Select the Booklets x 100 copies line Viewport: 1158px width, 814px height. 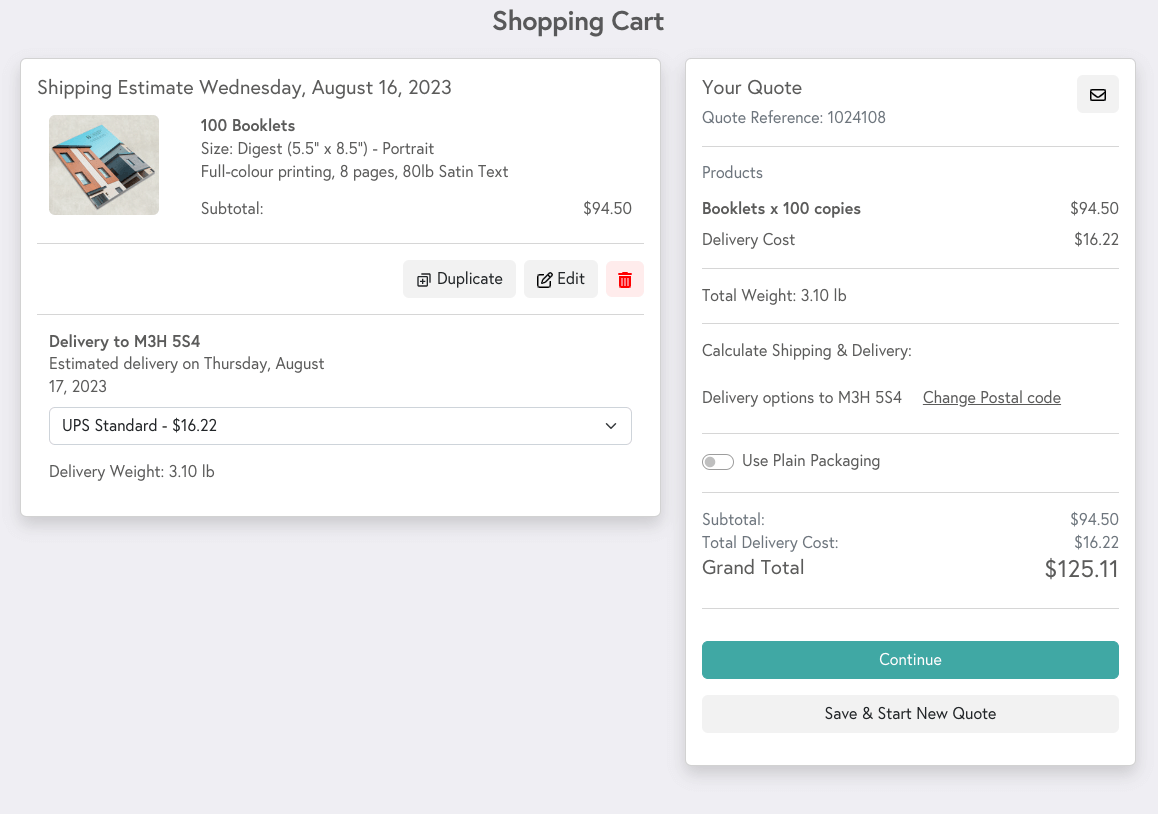[781, 209]
